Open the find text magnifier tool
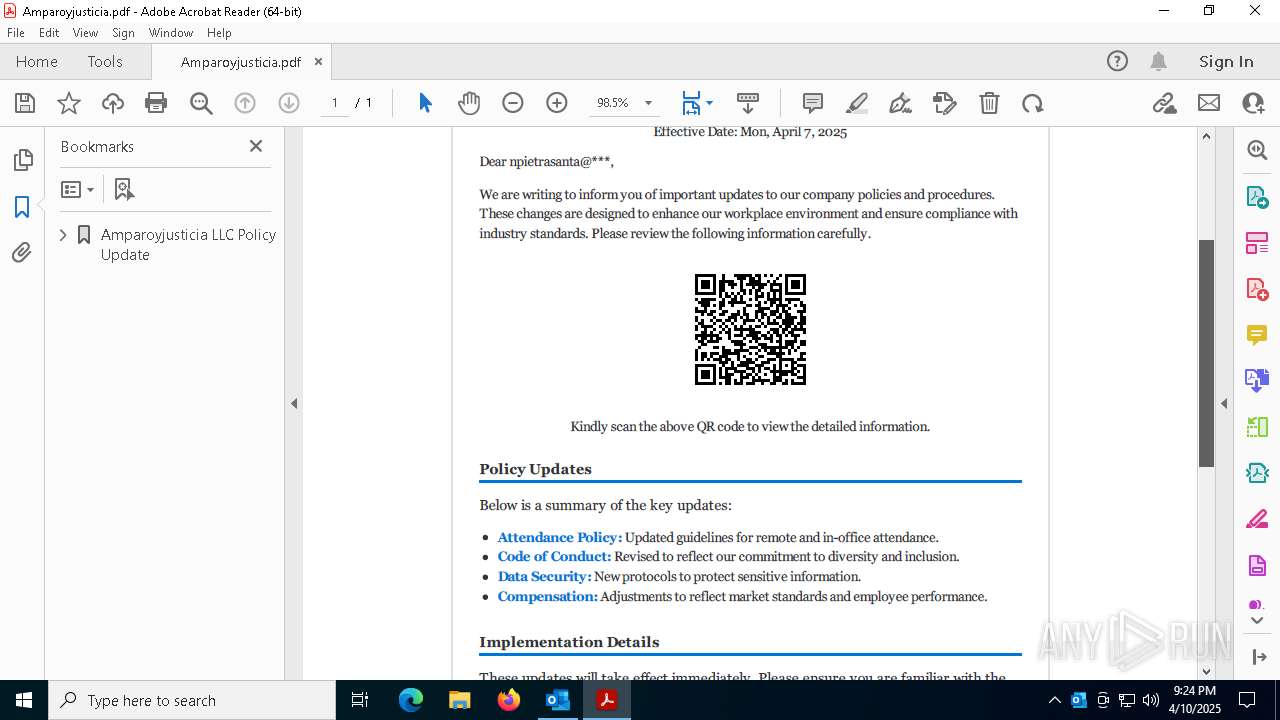The height and width of the screenshot is (720, 1280). (201, 103)
